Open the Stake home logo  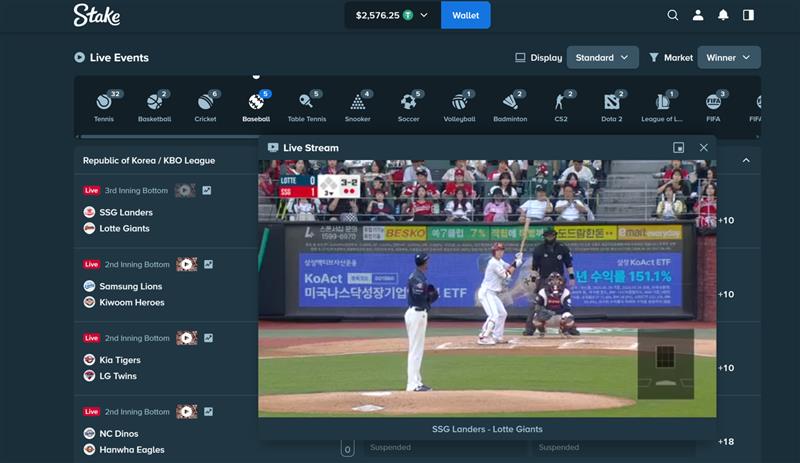[x=97, y=15]
